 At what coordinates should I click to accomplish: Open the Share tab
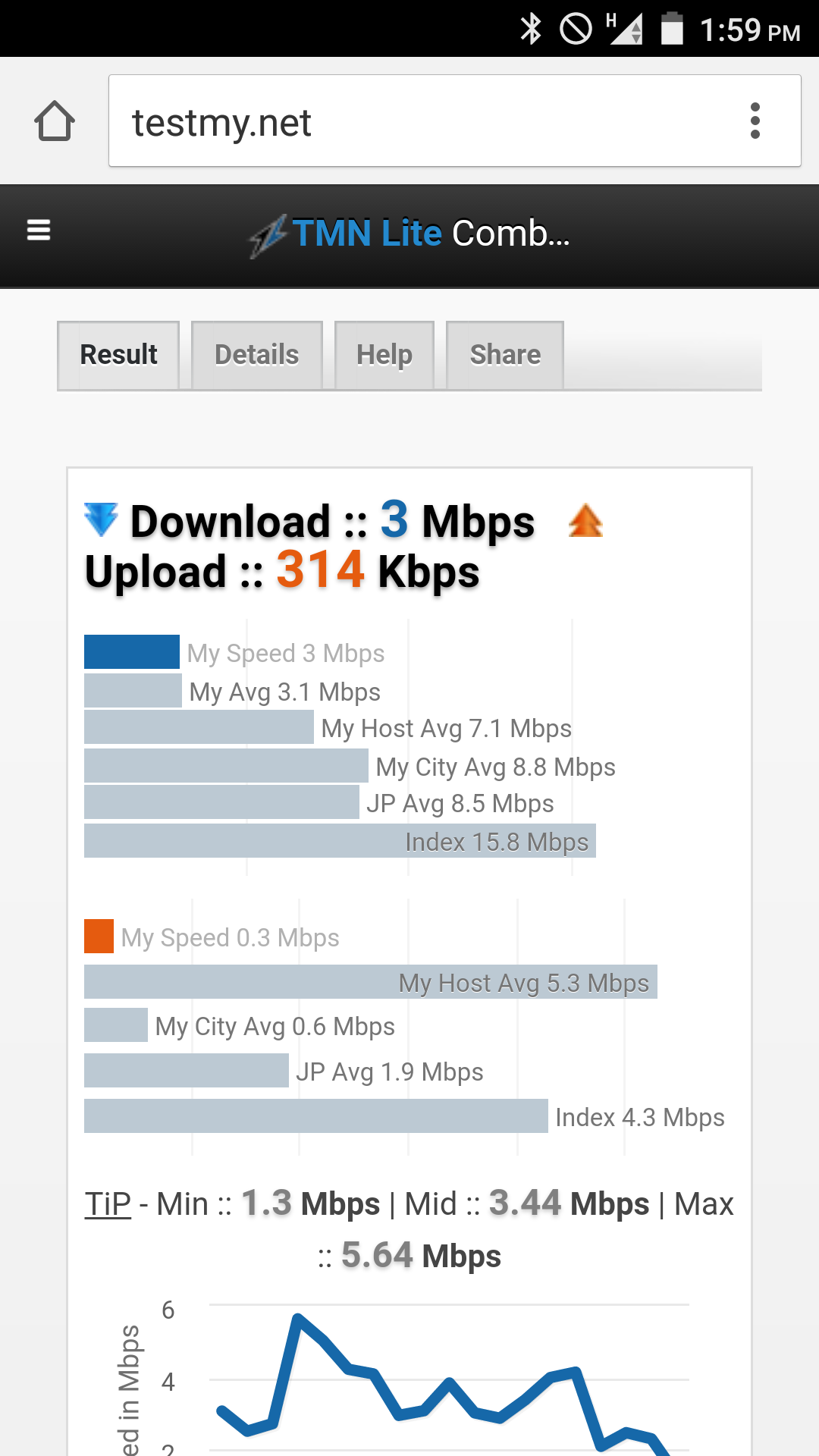coord(505,355)
